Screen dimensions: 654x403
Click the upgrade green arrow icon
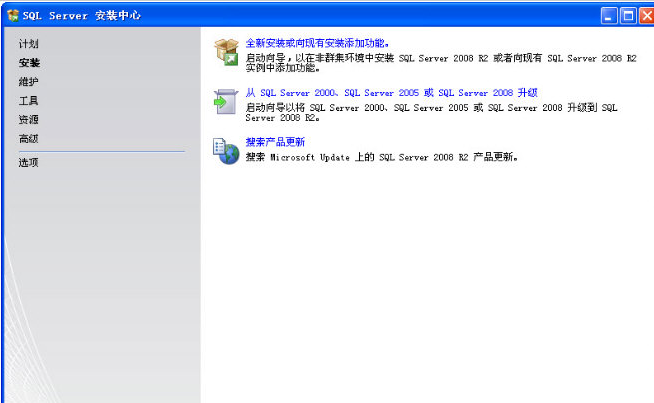tap(226, 101)
